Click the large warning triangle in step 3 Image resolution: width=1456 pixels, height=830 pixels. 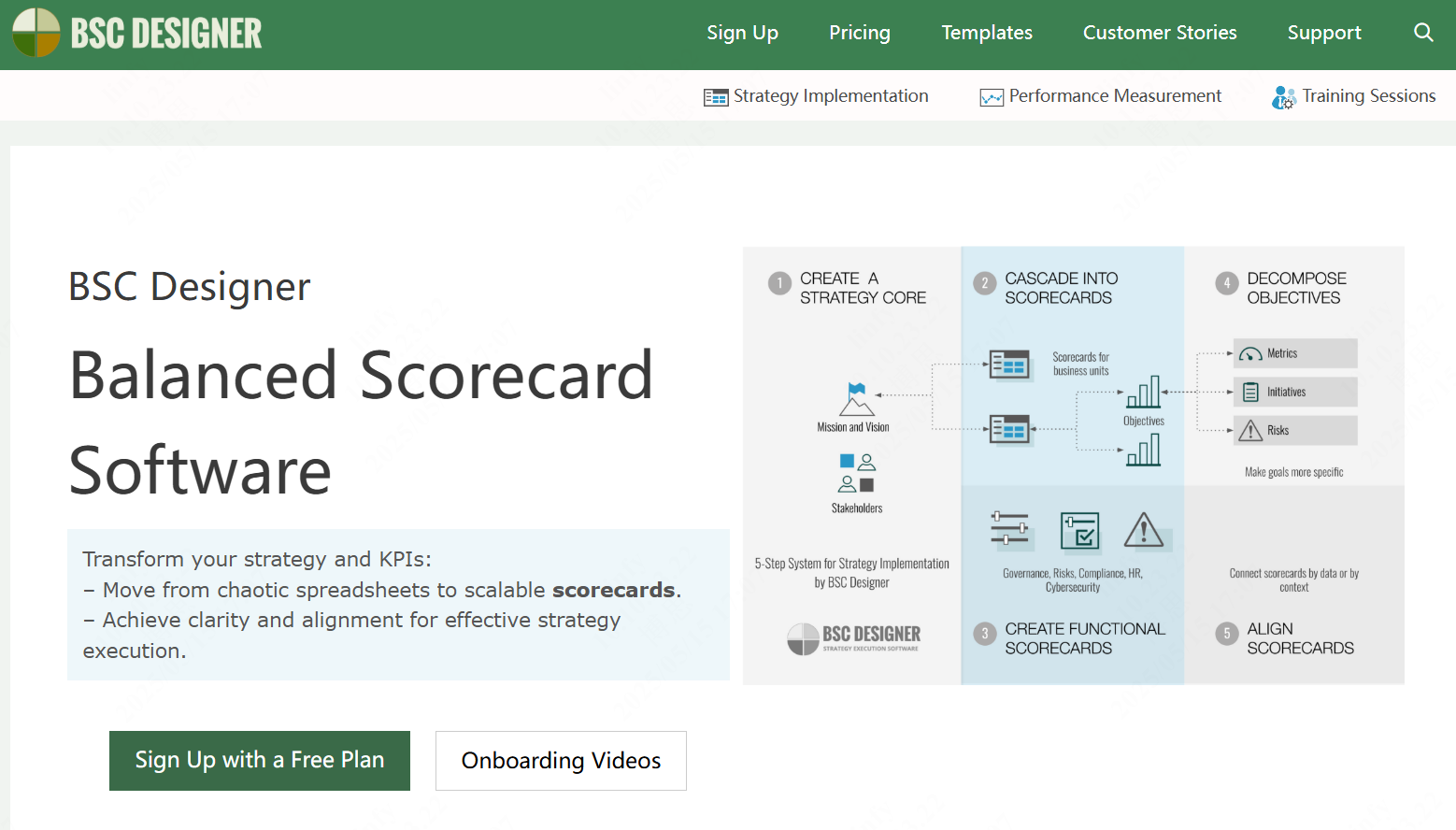coord(1144,530)
